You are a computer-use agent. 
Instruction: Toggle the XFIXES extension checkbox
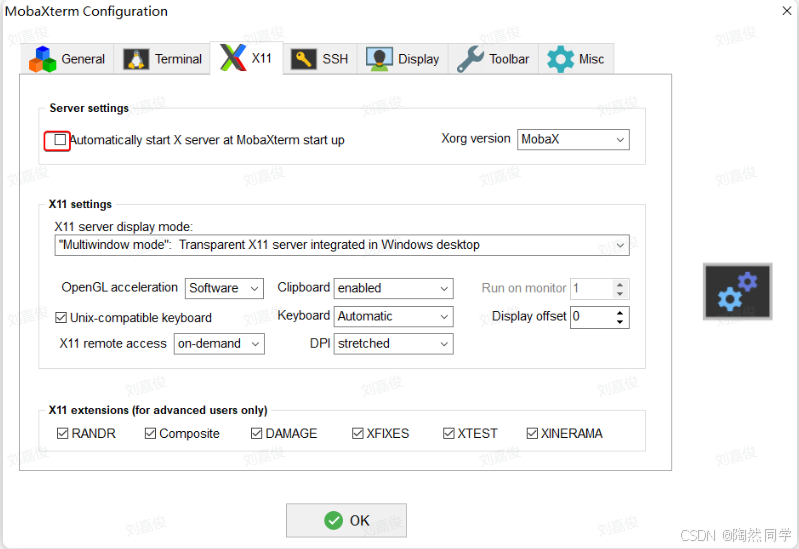pyautogui.click(x=358, y=433)
